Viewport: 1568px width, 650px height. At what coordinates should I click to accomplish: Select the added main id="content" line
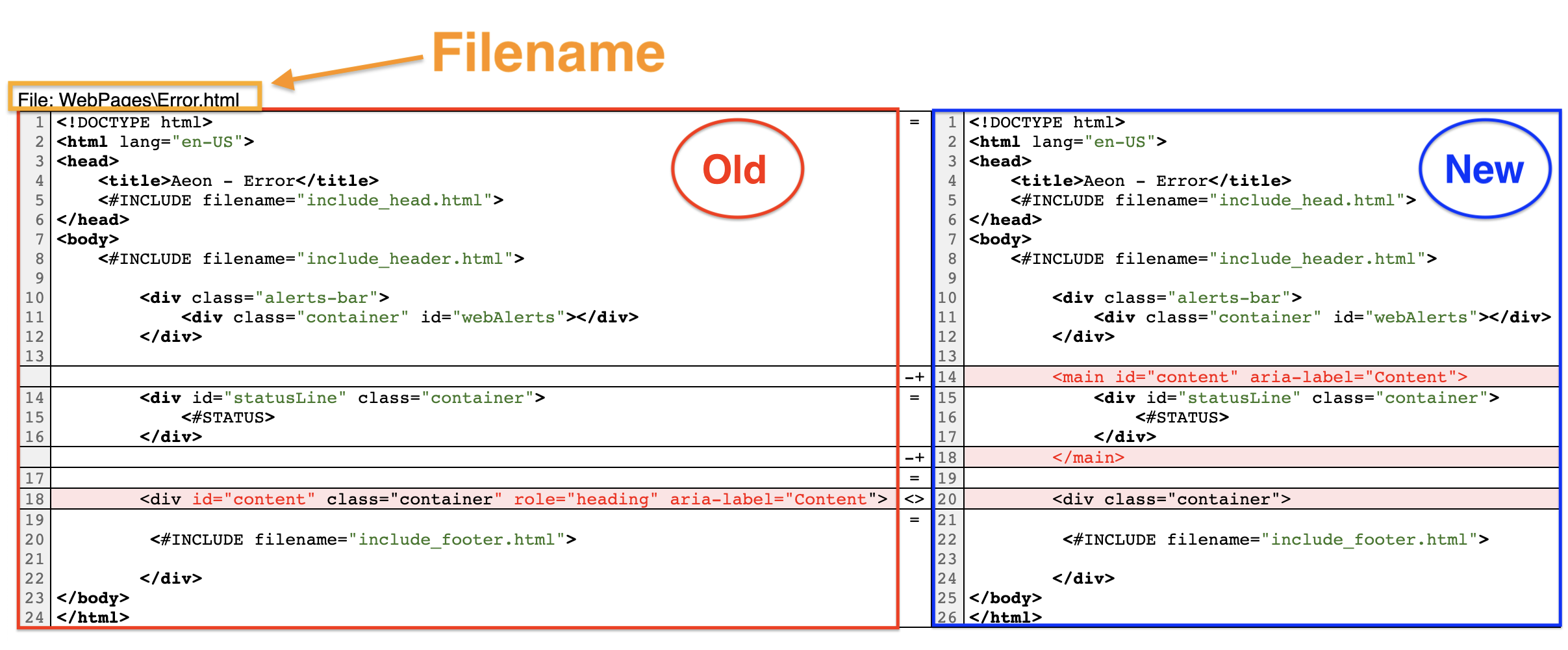[1259, 377]
